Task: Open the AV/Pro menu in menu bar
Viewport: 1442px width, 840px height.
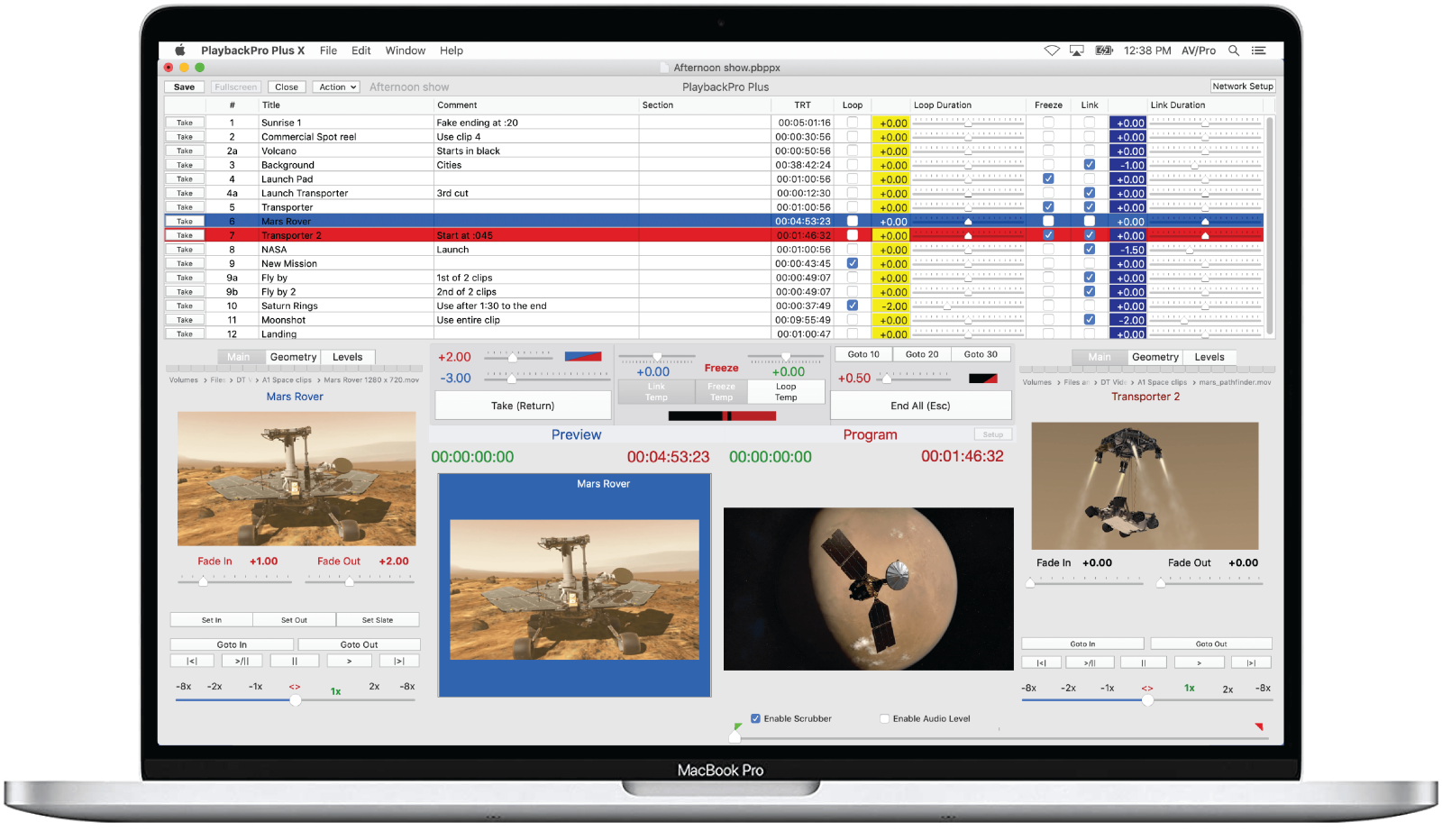Action: (1198, 50)
